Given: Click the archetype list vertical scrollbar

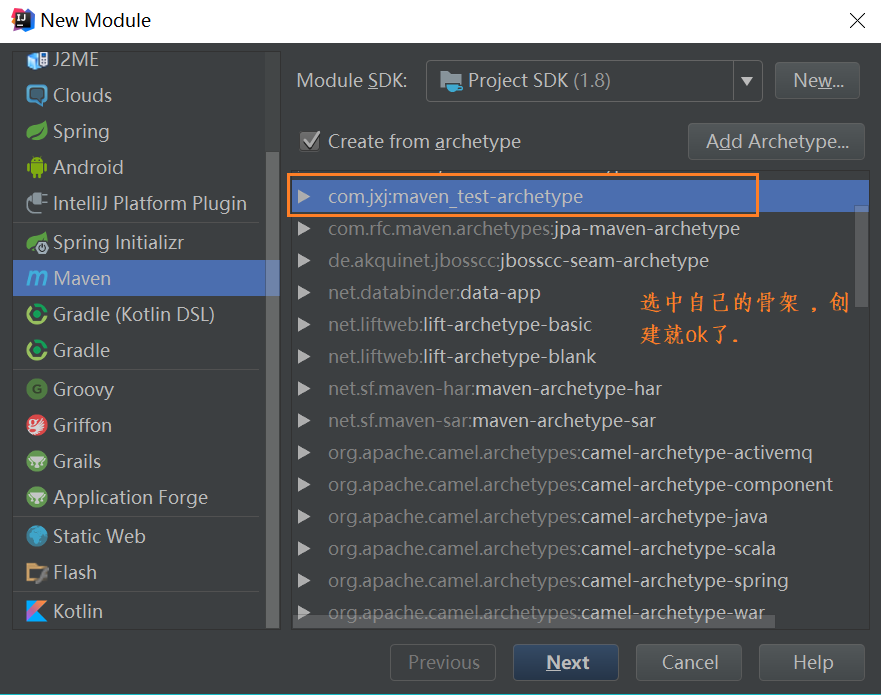Looking at the screenshot, I should 861,256.
